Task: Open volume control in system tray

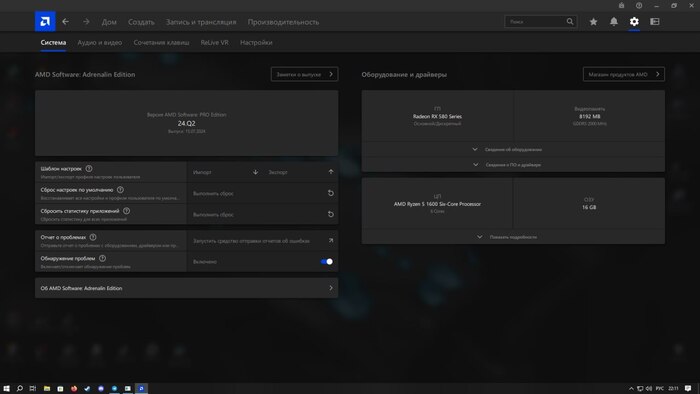Action: point(649,388)
